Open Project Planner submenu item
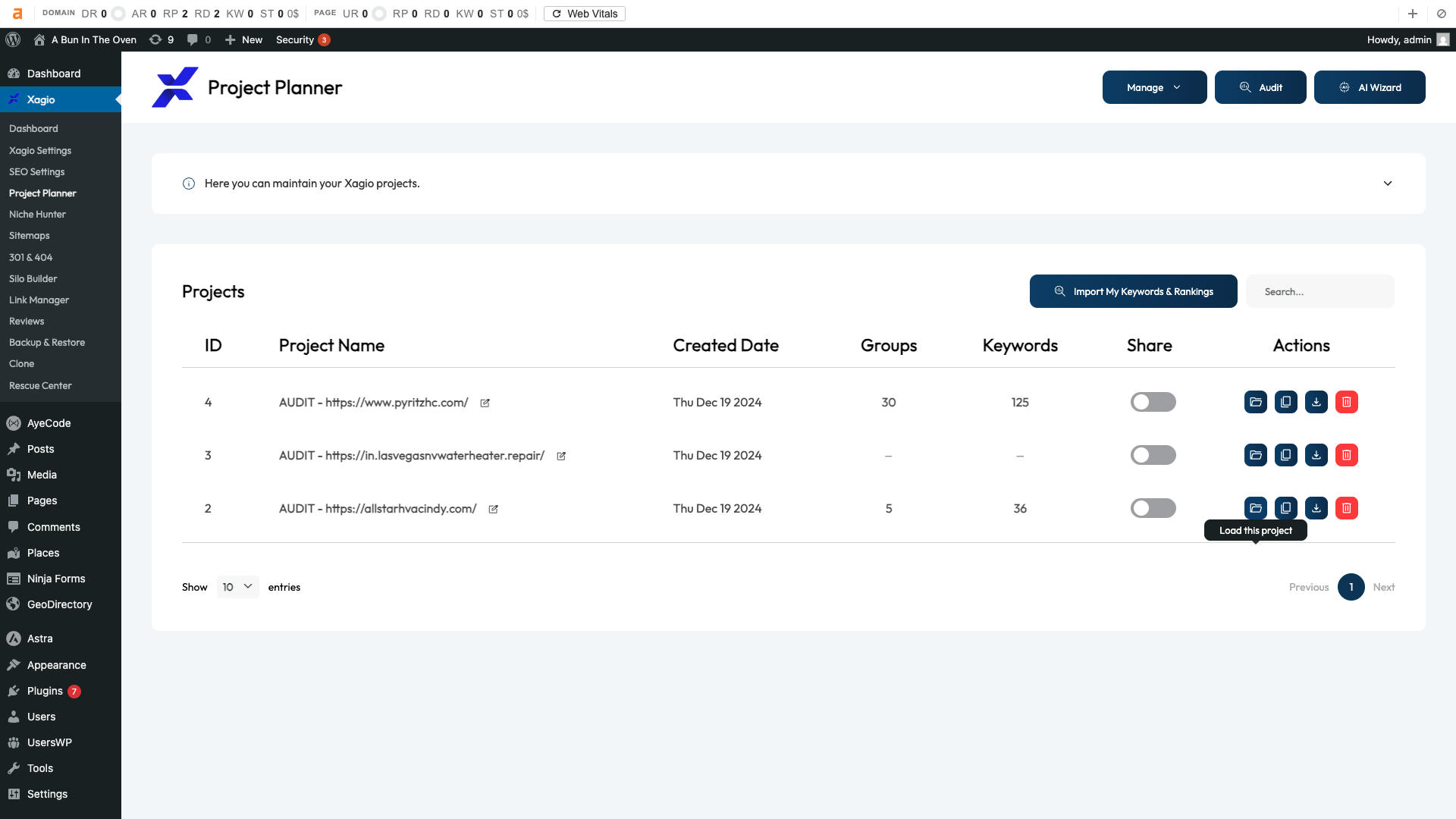 [x=42, y=193]
